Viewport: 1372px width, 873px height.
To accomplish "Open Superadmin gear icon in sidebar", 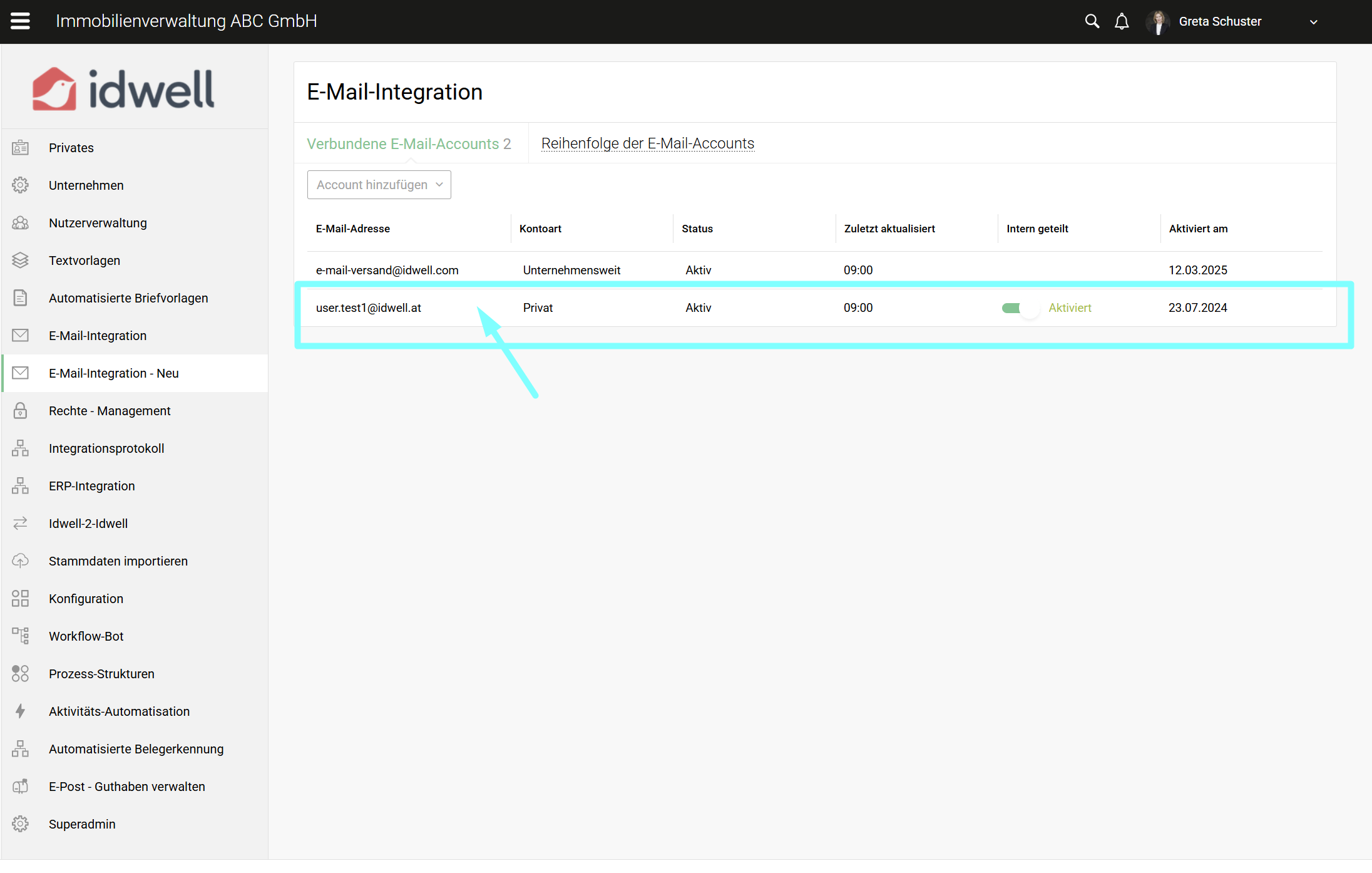I will pos(20,824).
